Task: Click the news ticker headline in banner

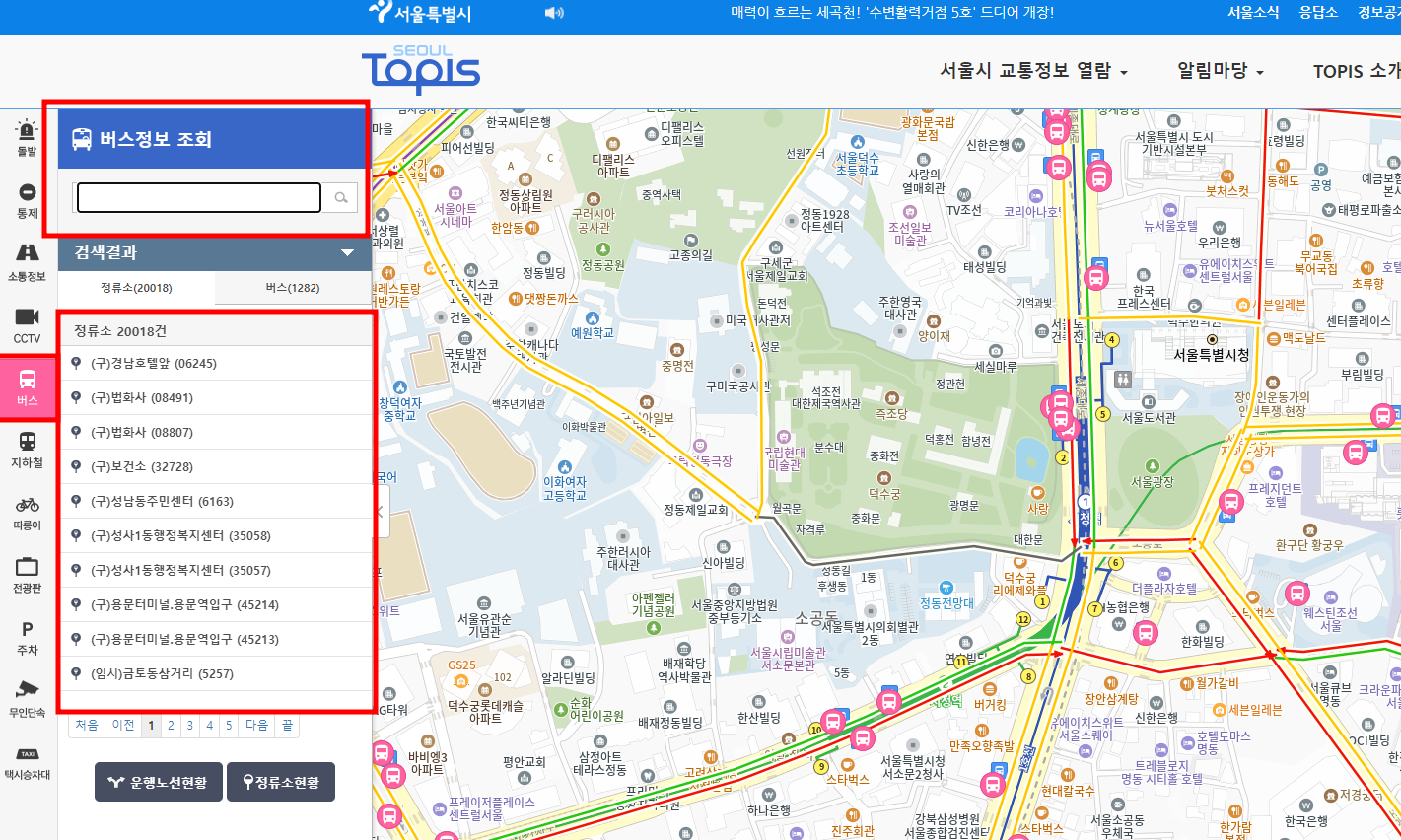Action: (x=892, y=13)
